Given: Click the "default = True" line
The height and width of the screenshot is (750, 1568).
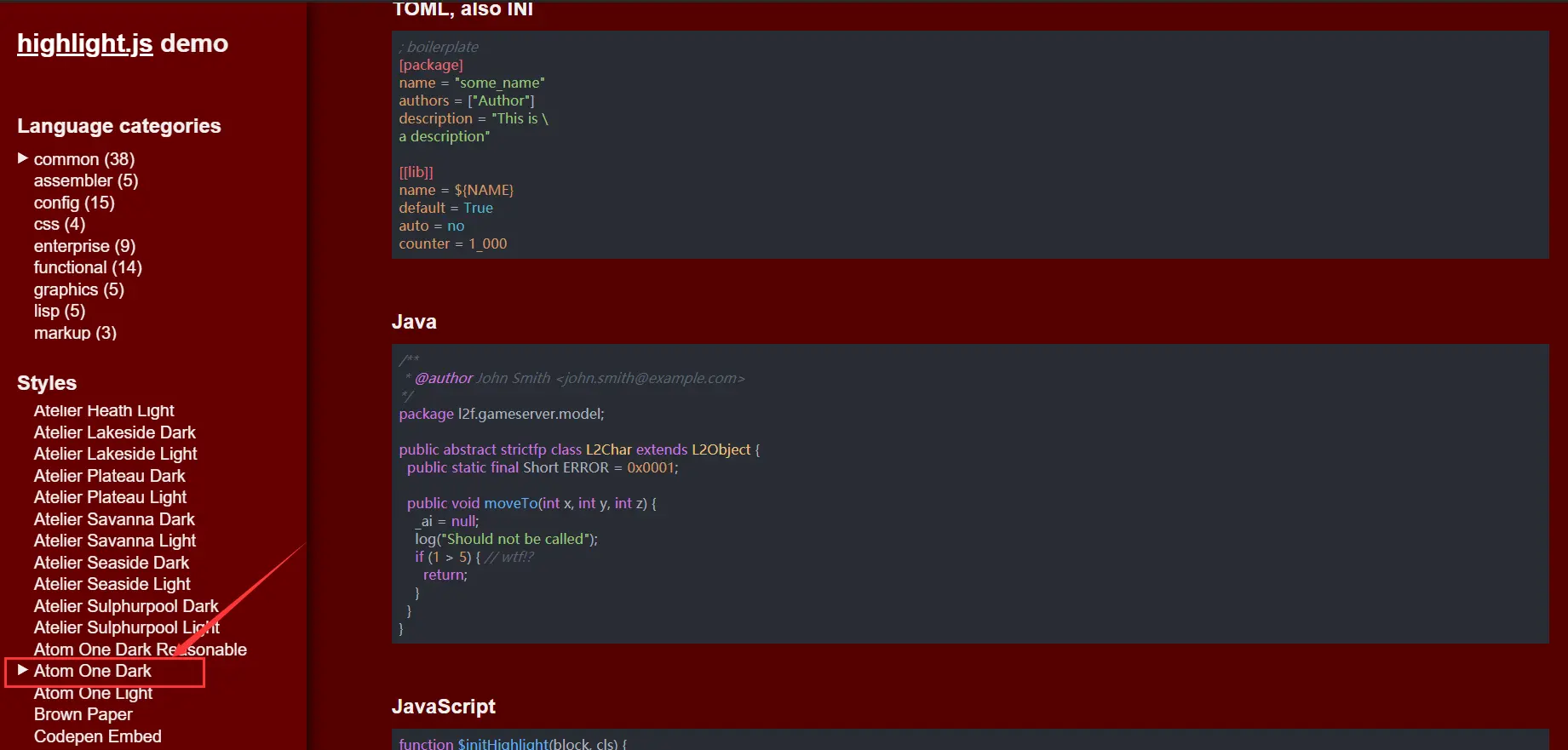Looking at the screenshot, I should [x=446, y=208].
